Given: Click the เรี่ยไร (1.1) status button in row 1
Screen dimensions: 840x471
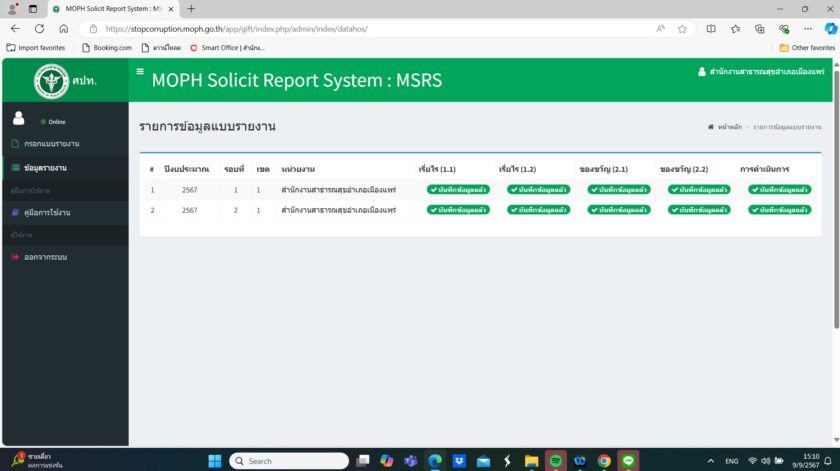Looking at the screenshot, I should (458, 190).
